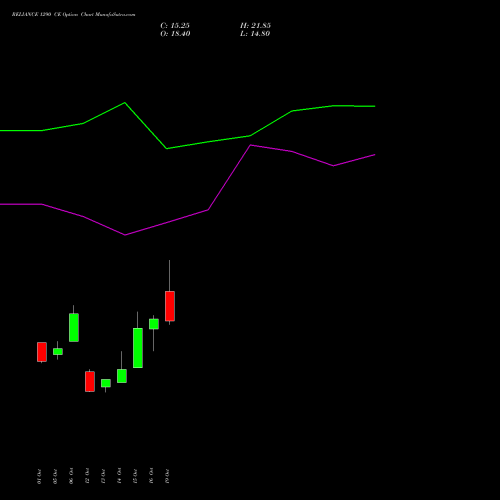The height and width of the screenshot is (500, 500).
Task: Select the 15 Oct date label
Action: [x=135, y=476]
